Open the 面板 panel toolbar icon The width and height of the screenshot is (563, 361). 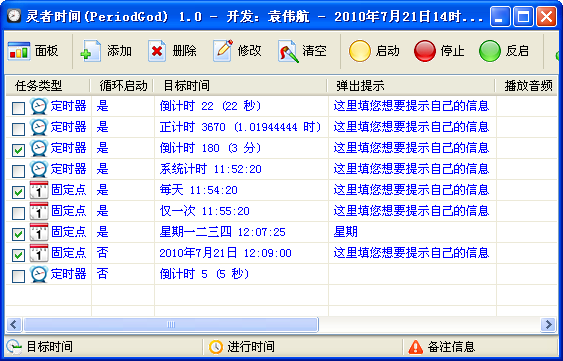point(19,51)
